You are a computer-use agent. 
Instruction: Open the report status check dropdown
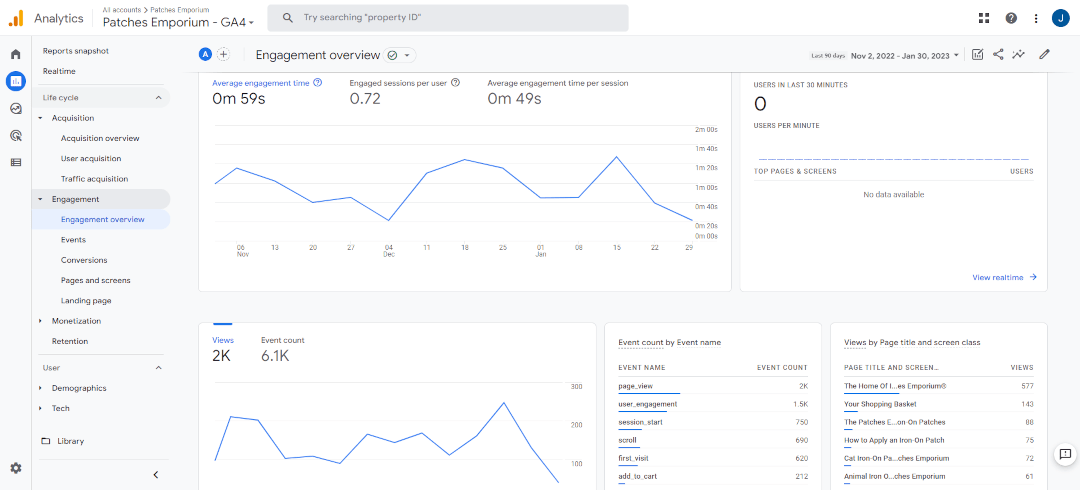[400, 55]
